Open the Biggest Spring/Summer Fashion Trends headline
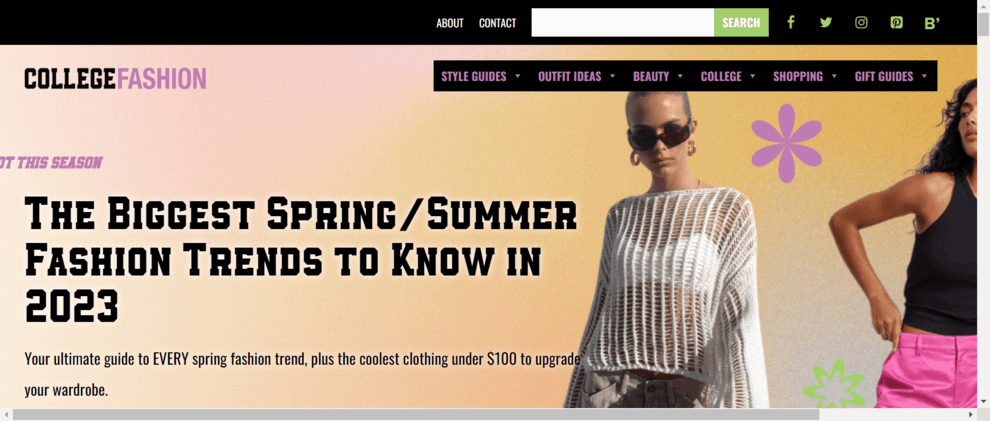Image resolution: width=990 pixels, height=421 pixels. point(301,260)
